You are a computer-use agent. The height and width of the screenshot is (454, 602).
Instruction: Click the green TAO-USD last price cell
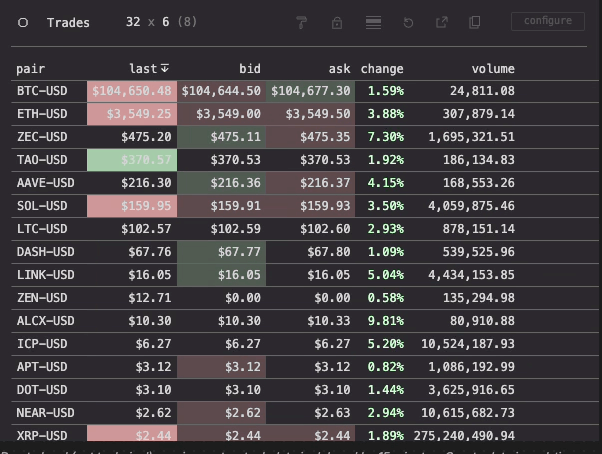tap(131, 159)
